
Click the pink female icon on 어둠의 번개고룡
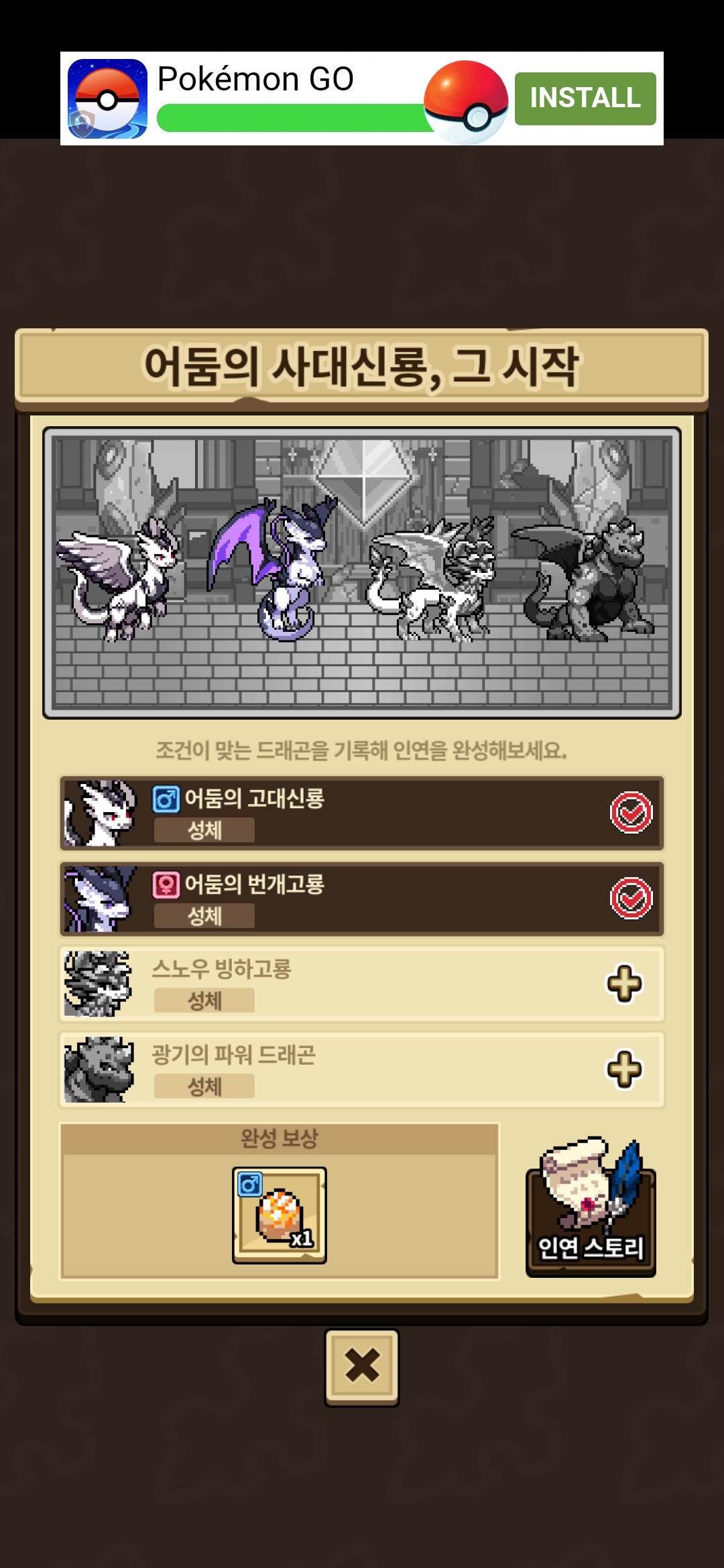(x=166, y=885)
